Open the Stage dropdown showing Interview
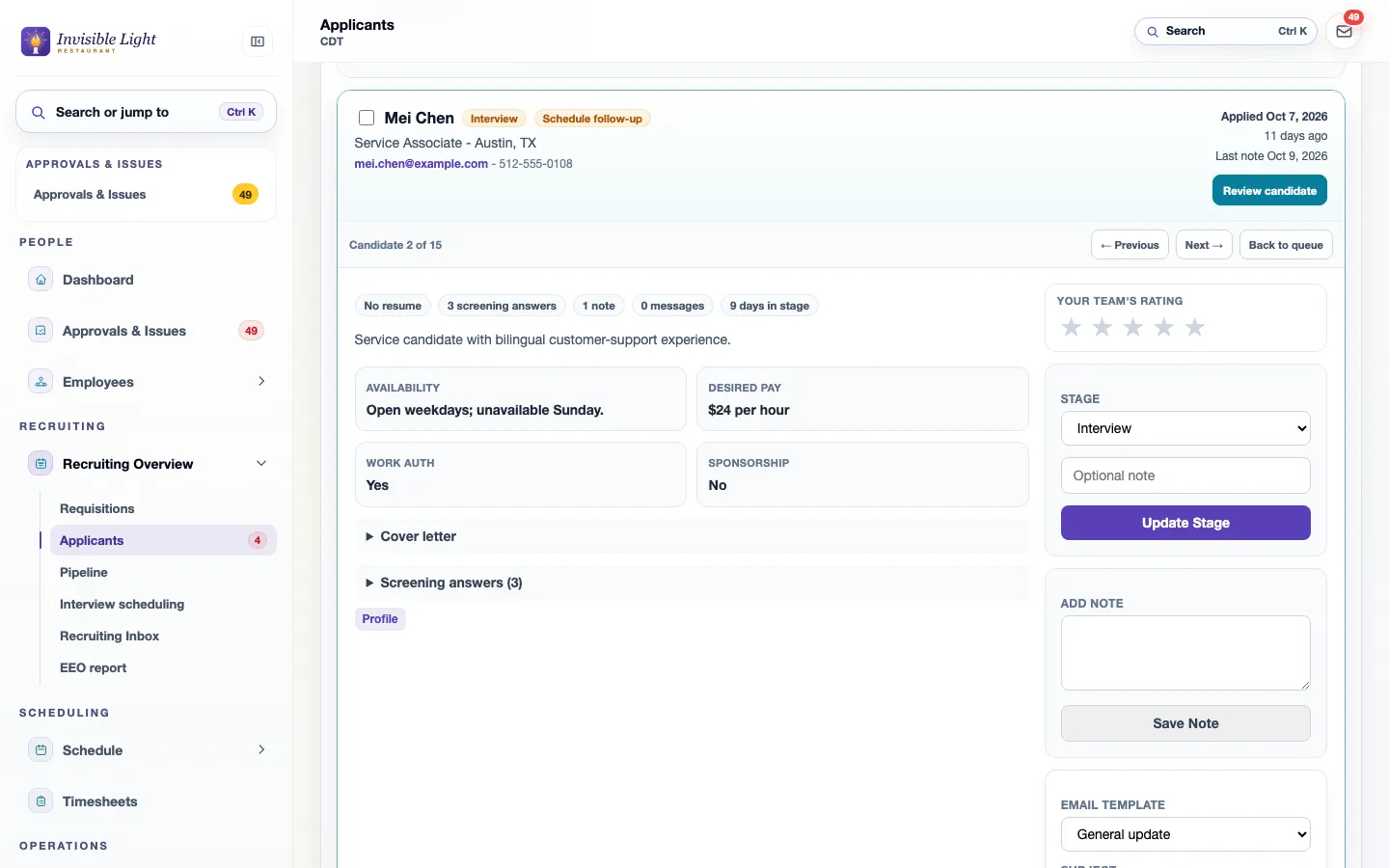1389x868 pixels. [1185, 428]
